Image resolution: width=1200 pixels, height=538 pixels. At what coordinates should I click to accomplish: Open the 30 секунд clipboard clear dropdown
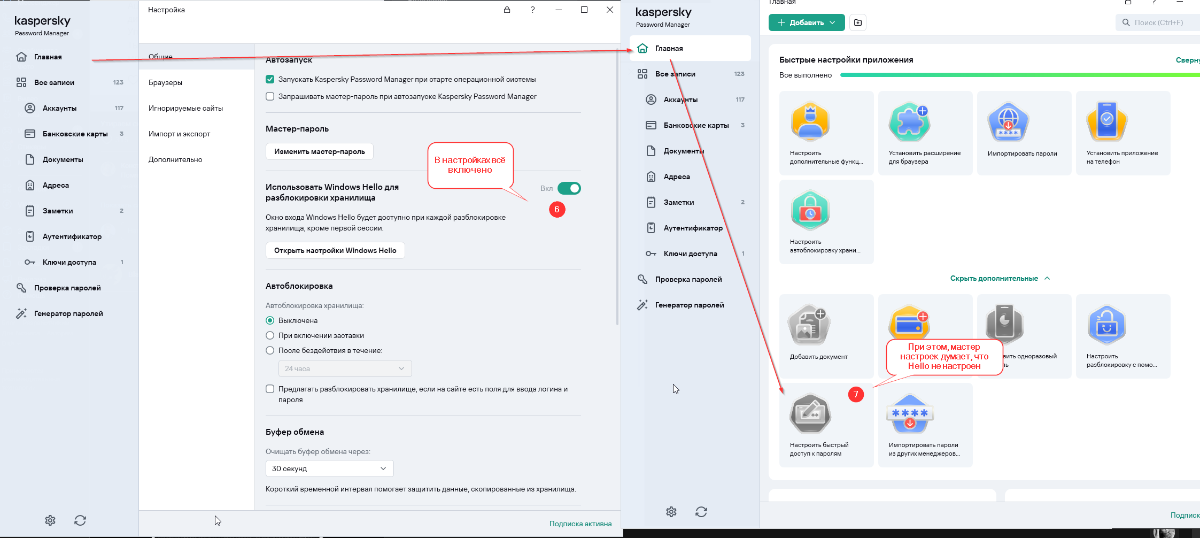click(x=329, y=467)
